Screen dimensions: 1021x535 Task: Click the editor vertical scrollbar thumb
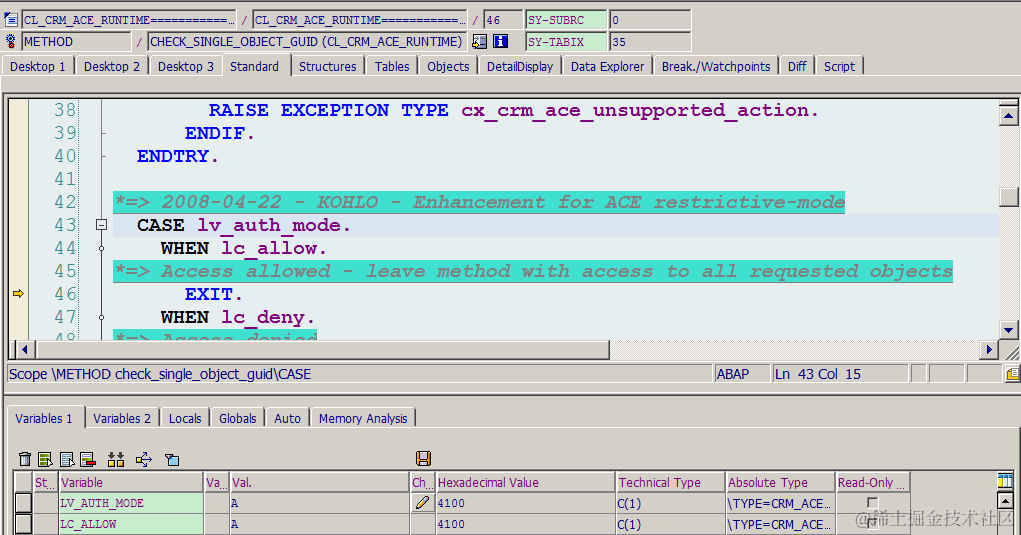coord(1009,197)
